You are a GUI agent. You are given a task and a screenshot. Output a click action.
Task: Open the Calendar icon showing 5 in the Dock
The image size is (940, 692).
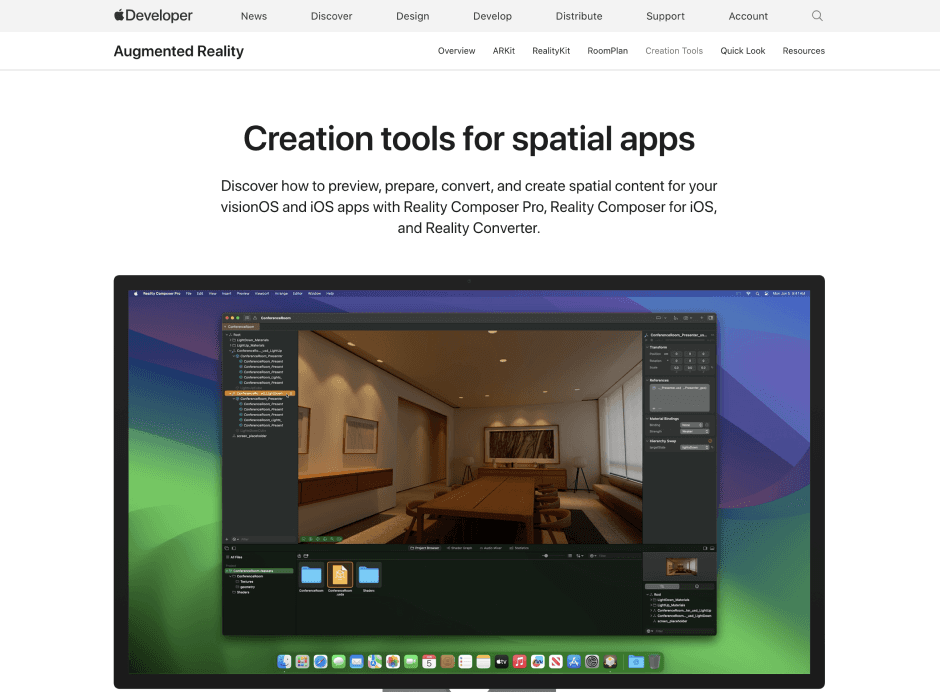[x=429, y=661]
